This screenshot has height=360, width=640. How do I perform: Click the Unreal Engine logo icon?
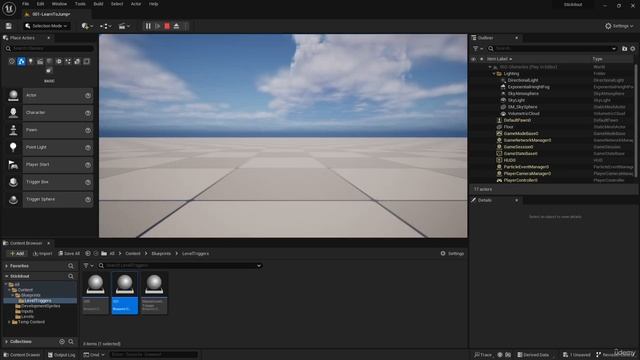(x=9, y=8)
